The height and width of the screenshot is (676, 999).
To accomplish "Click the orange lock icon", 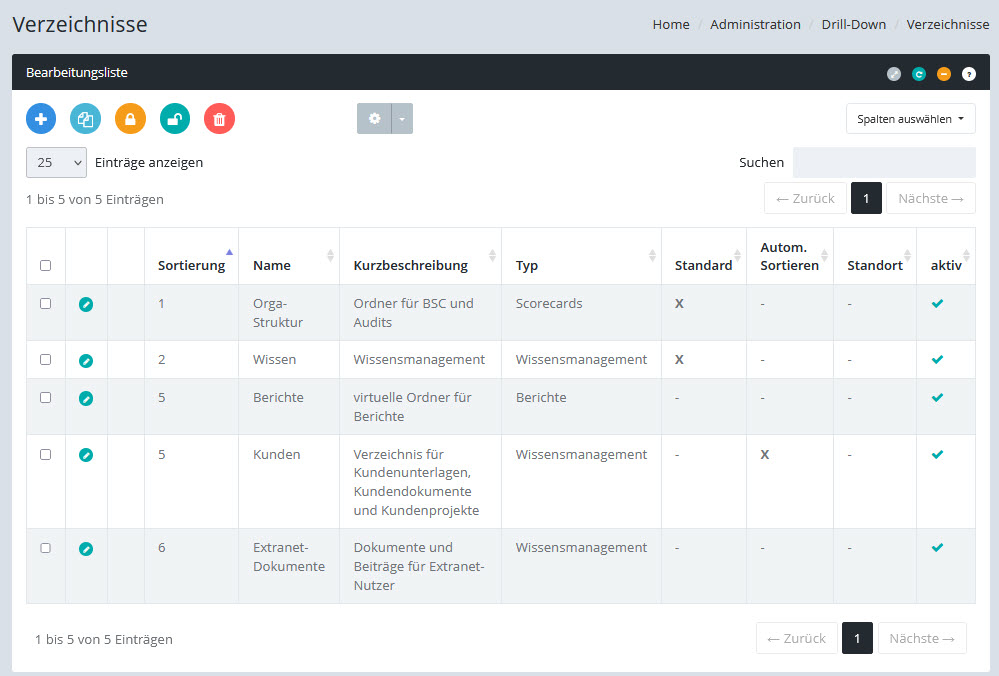I will (x=130, y=119).
